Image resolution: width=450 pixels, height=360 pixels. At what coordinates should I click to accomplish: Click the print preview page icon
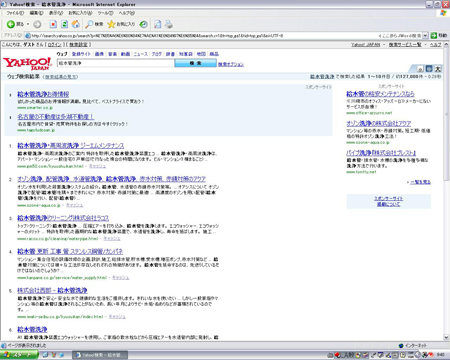[158, 24]
